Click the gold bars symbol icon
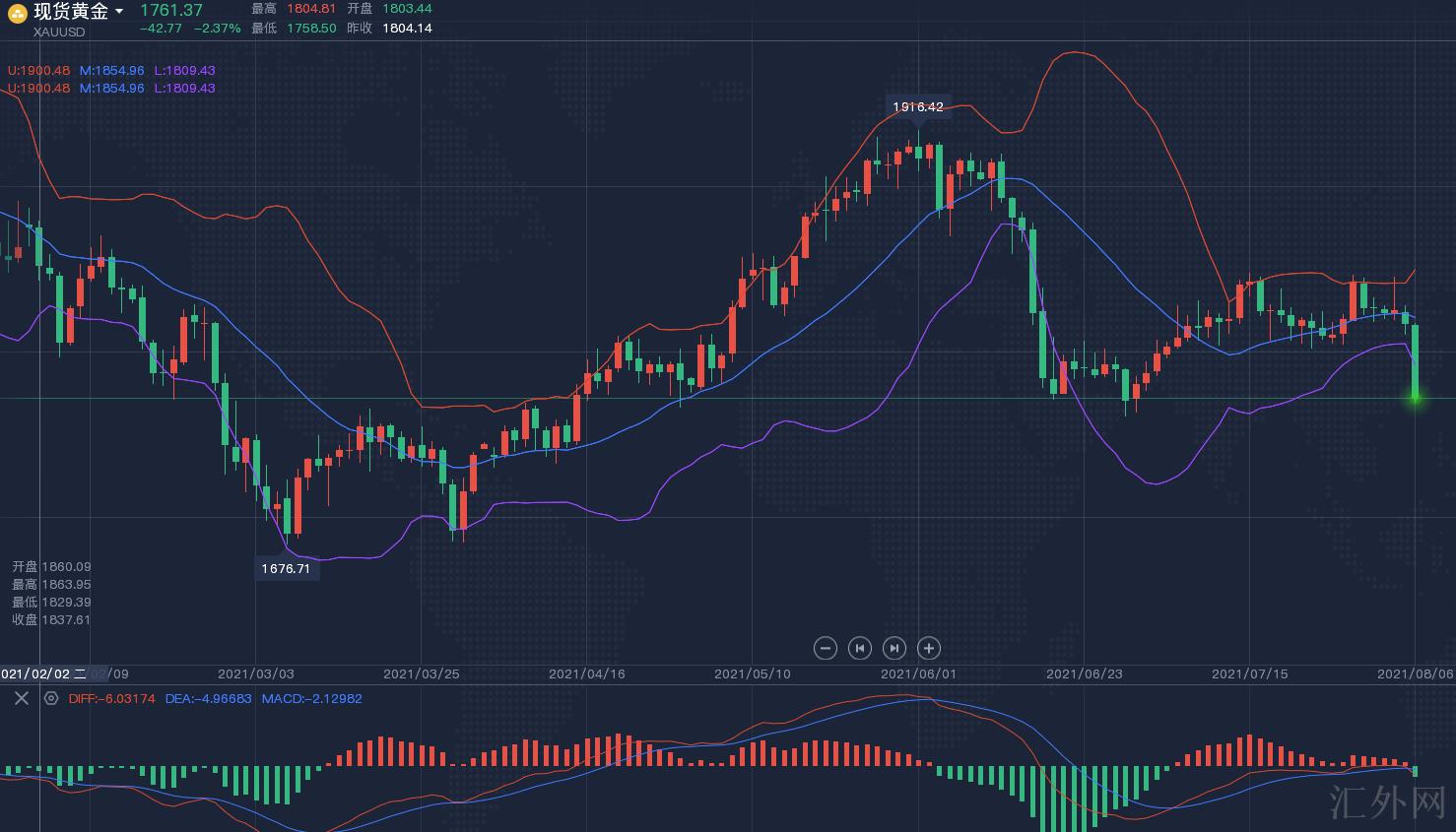 point(17,13)
